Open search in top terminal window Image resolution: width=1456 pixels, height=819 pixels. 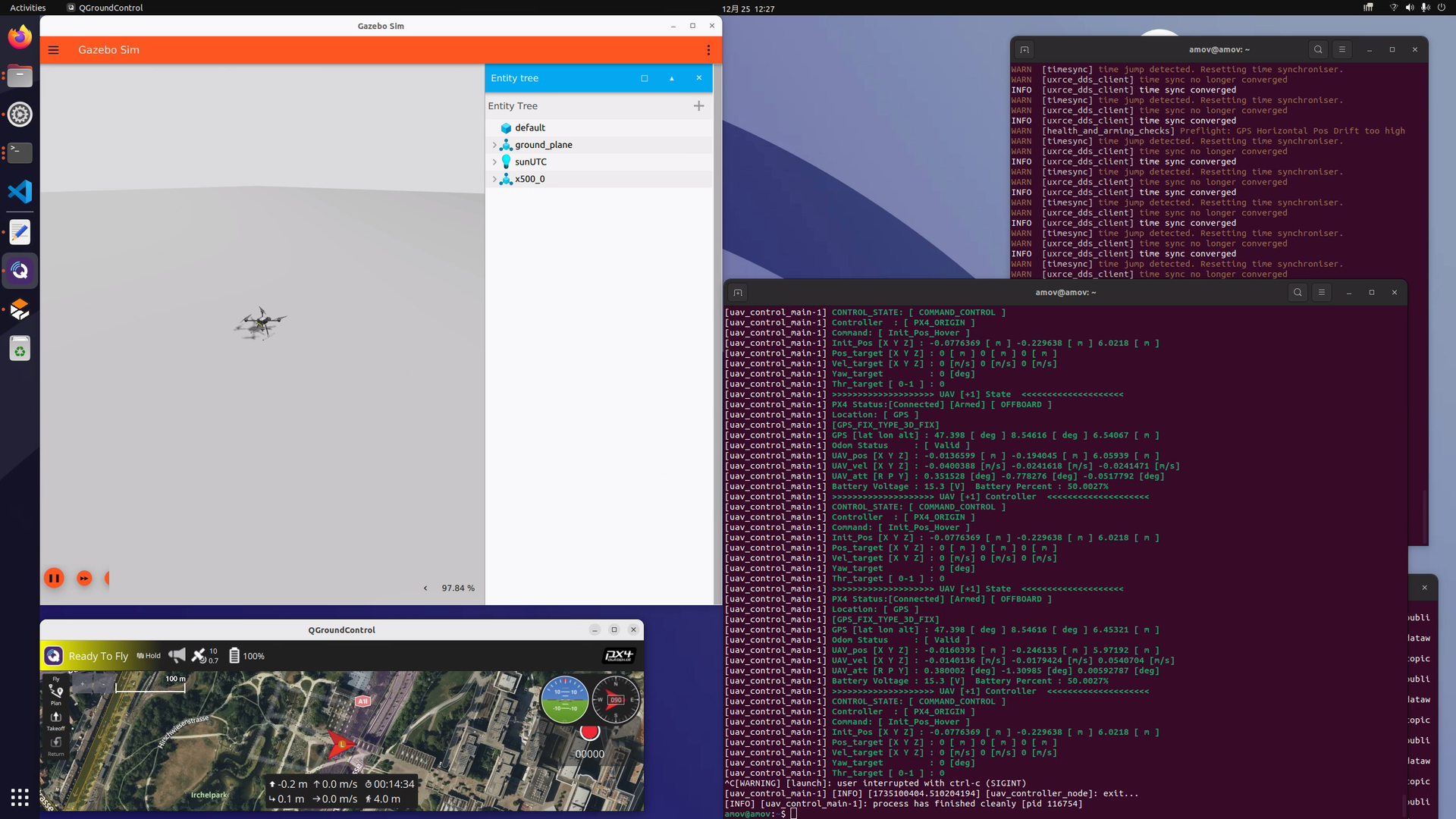[1318, 50]
